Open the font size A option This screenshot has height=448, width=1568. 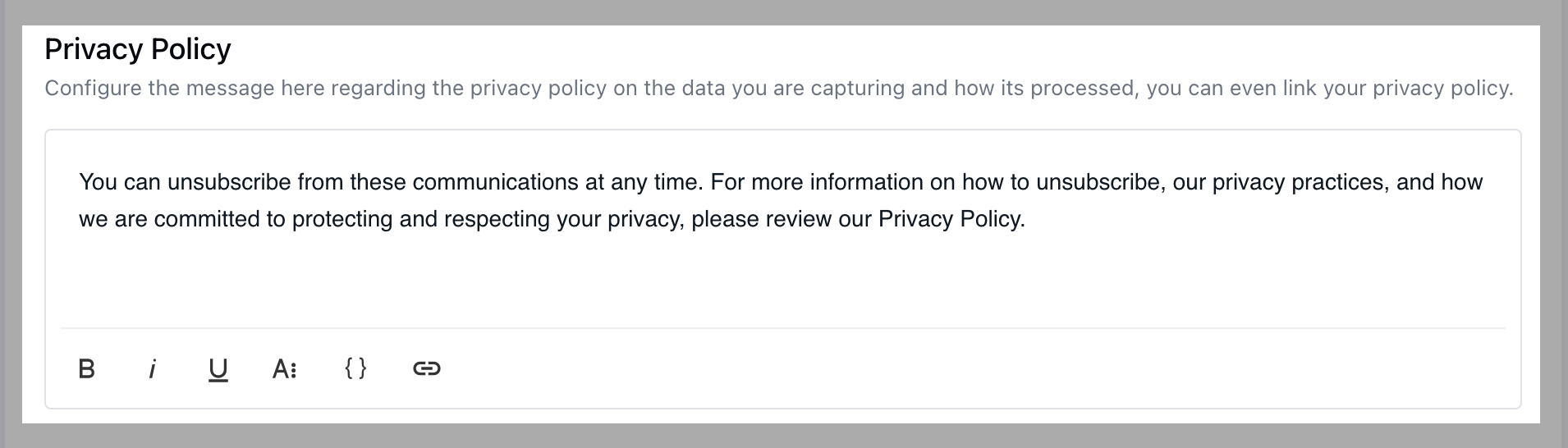pos(284,369)
